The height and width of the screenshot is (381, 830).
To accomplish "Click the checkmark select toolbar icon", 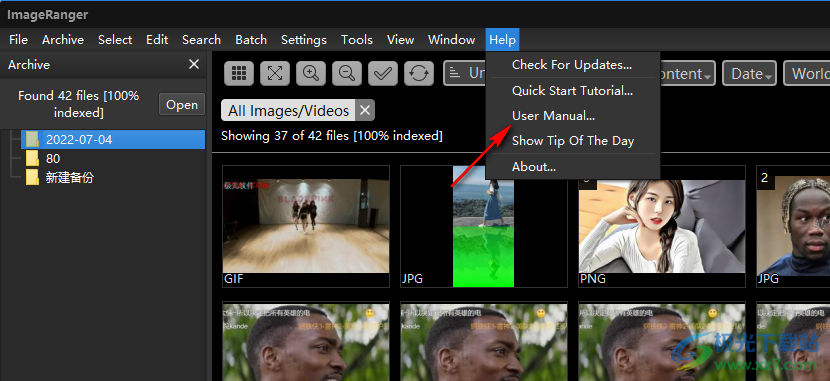I will (383, 73).
